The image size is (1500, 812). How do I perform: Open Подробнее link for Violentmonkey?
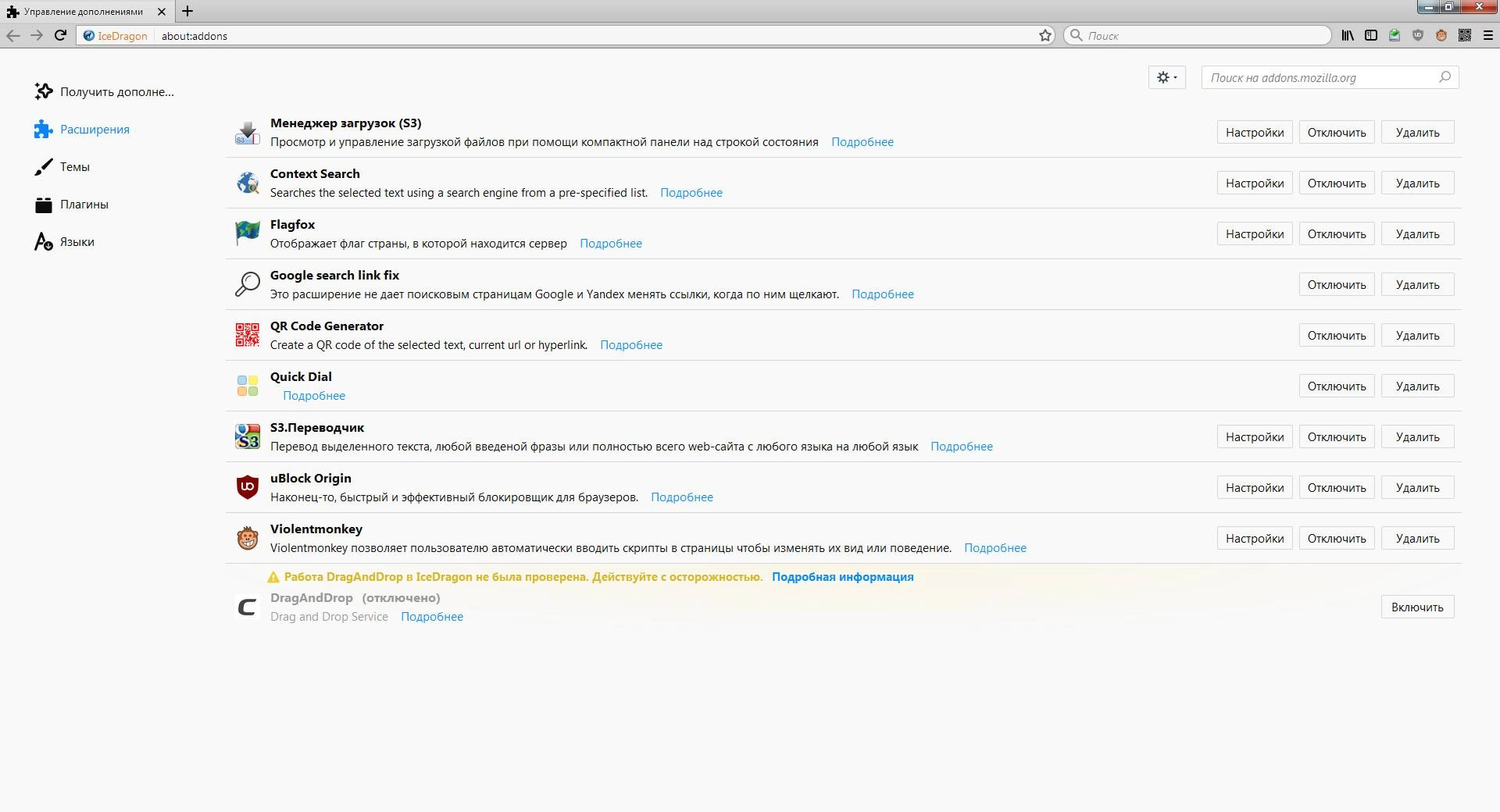995,548
